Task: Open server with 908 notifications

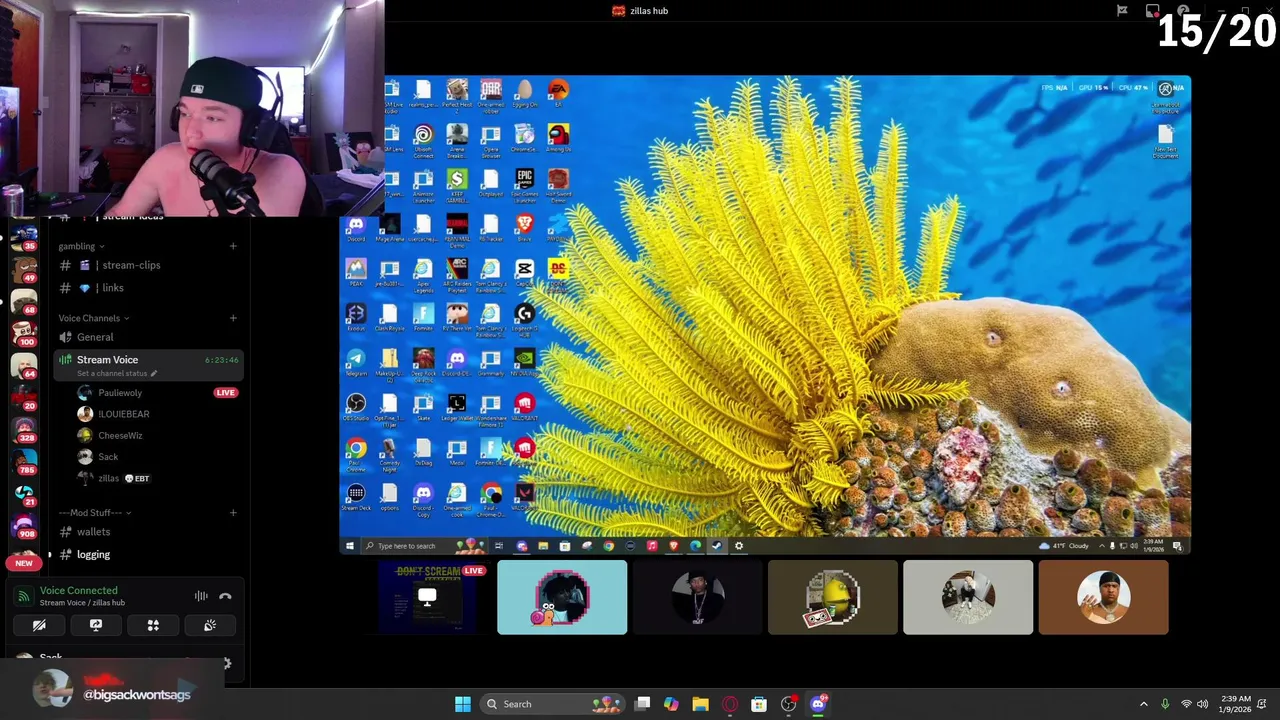Action: 24,526
